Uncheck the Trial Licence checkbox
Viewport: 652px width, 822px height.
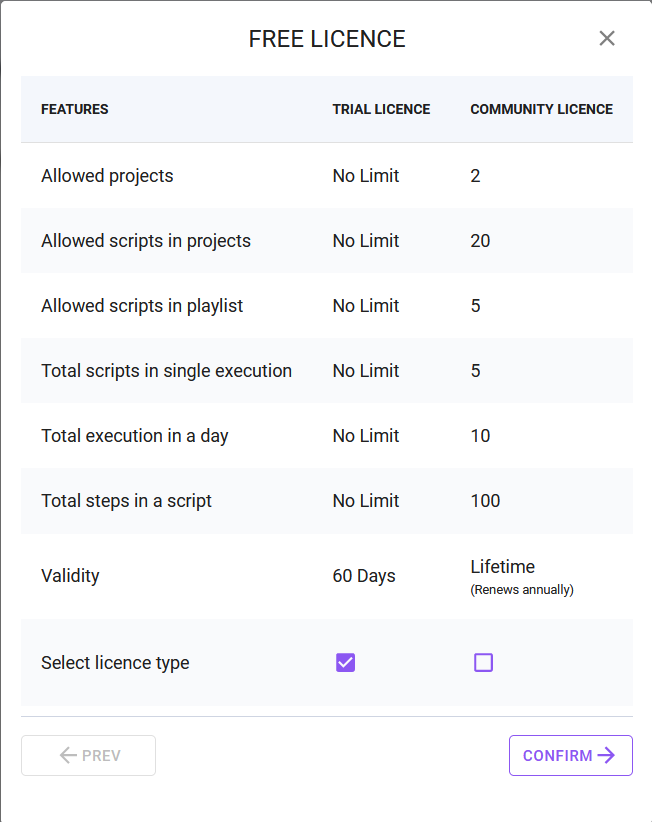pos(346,662)
